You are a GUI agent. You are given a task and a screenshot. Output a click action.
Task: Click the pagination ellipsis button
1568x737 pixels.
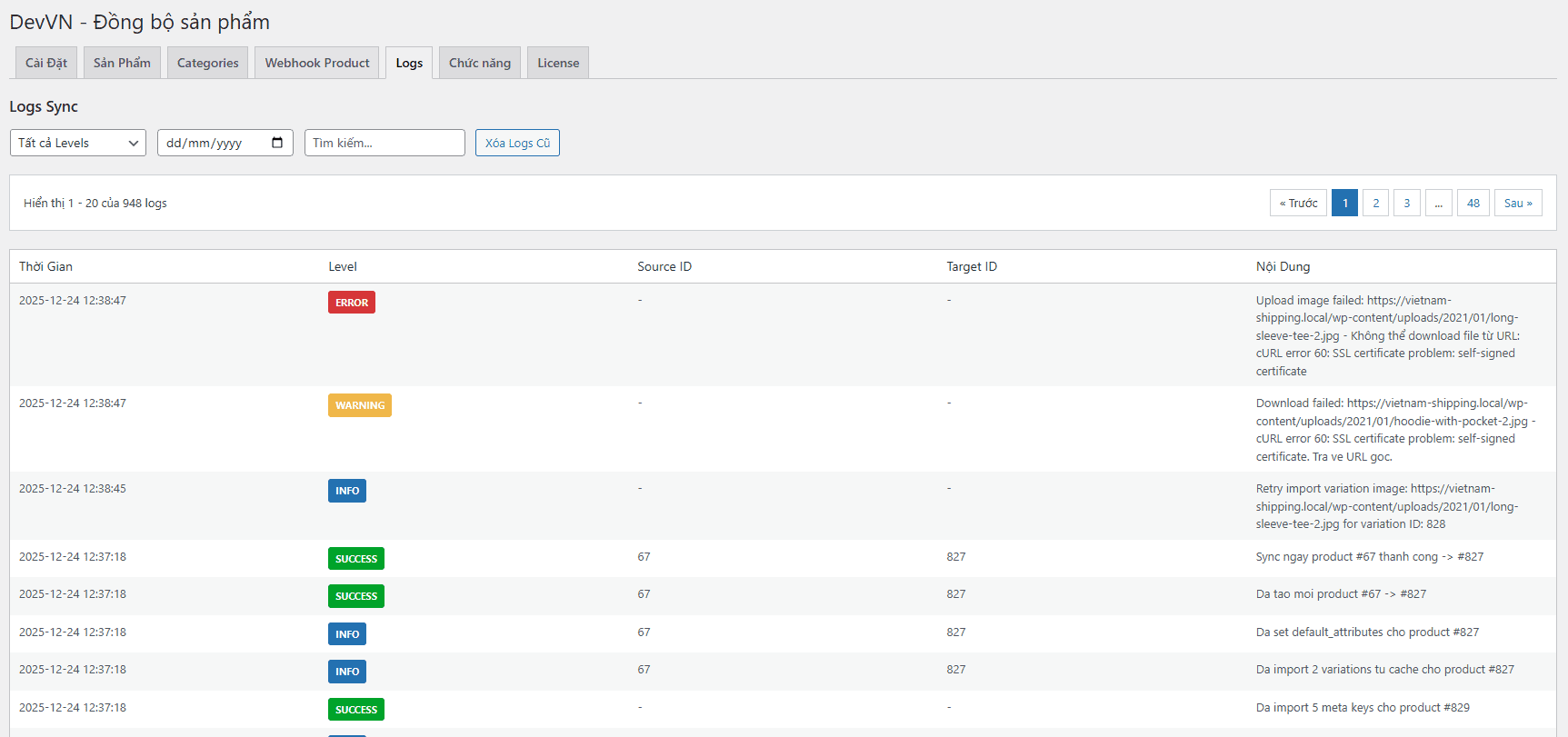[x=1439, y=203]
